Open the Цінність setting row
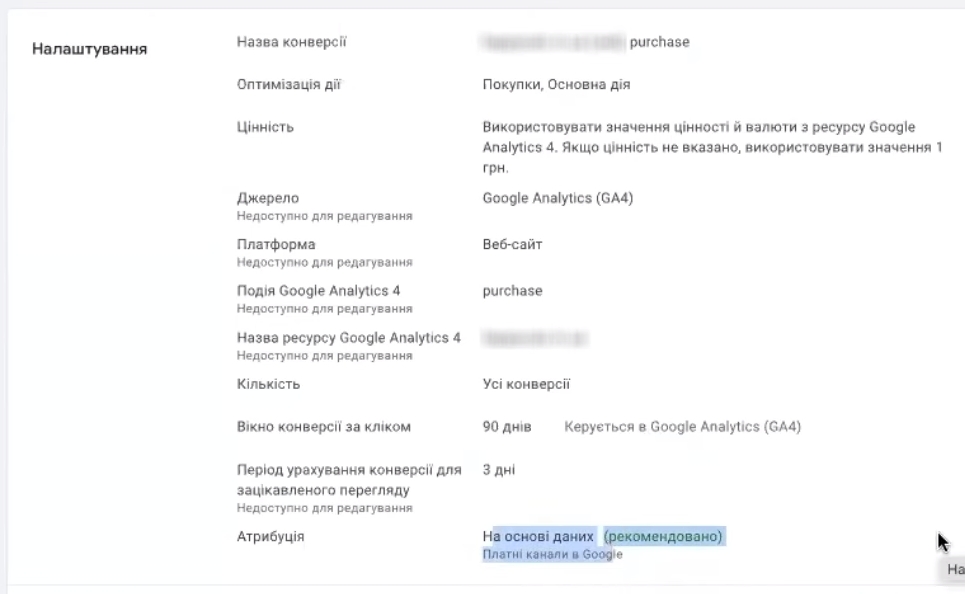This screenshot has width=965, height=594. pyautogui.click(x=265, y=127)
